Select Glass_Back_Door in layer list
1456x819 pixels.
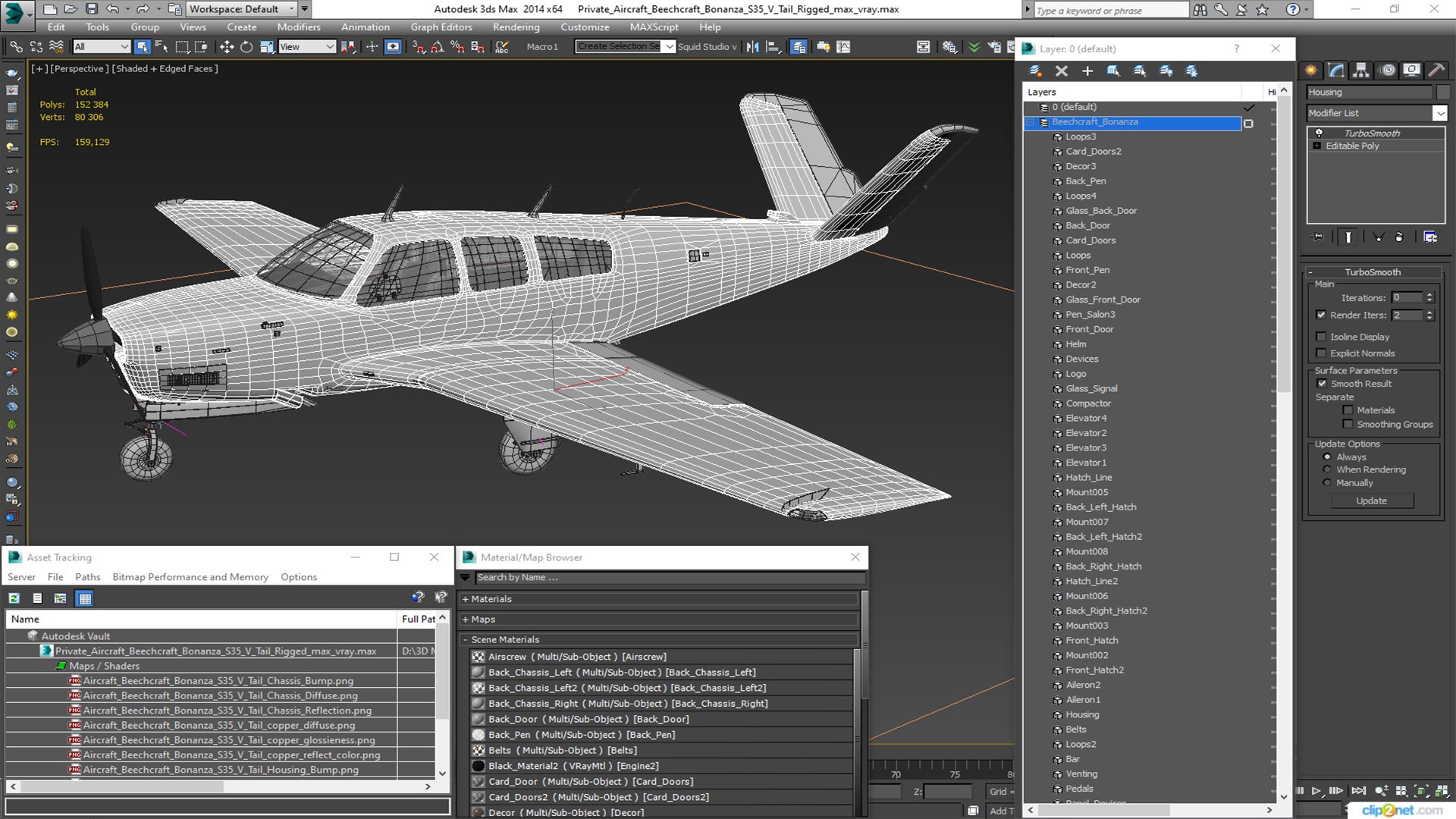point(1101,211)
